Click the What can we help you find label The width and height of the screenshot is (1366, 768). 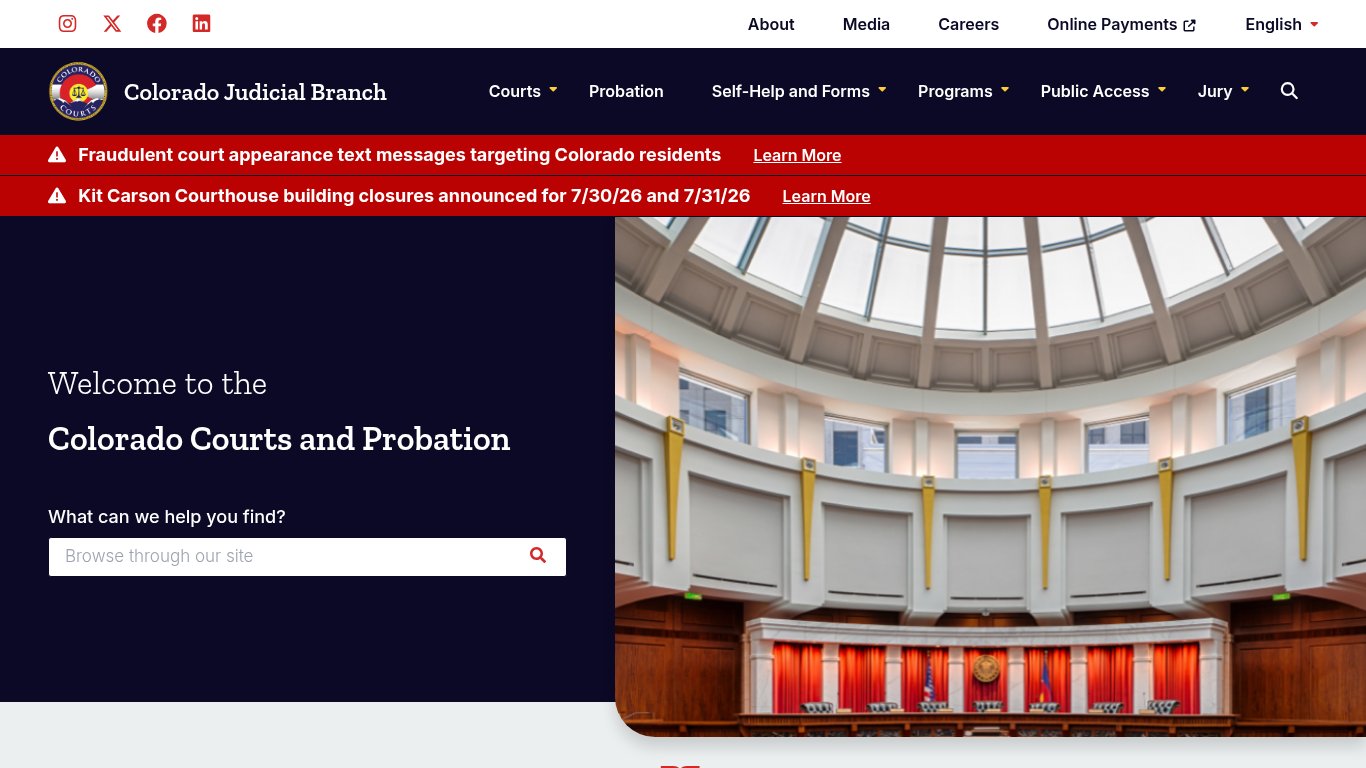[167, 517]
